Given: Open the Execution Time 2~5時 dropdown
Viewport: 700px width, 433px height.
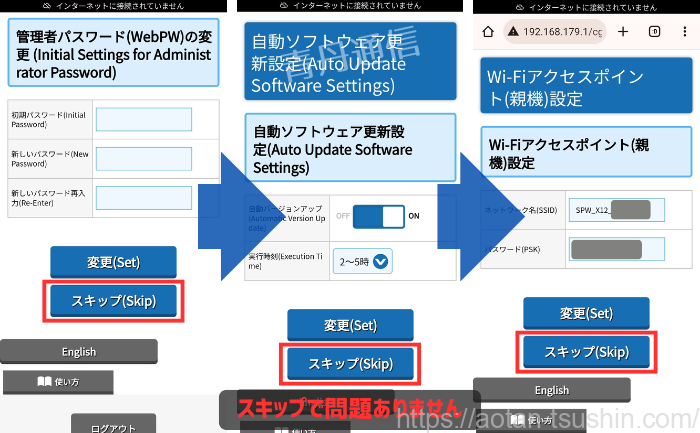Looking at the screenshot, I should point(362,261).
